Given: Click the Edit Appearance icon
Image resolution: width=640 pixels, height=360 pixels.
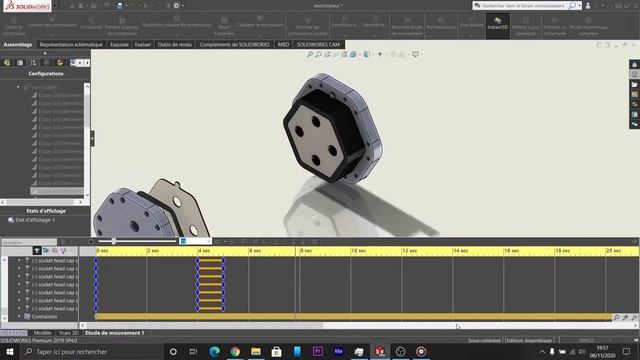Looking at the screenshot, I should click(393, 54).
